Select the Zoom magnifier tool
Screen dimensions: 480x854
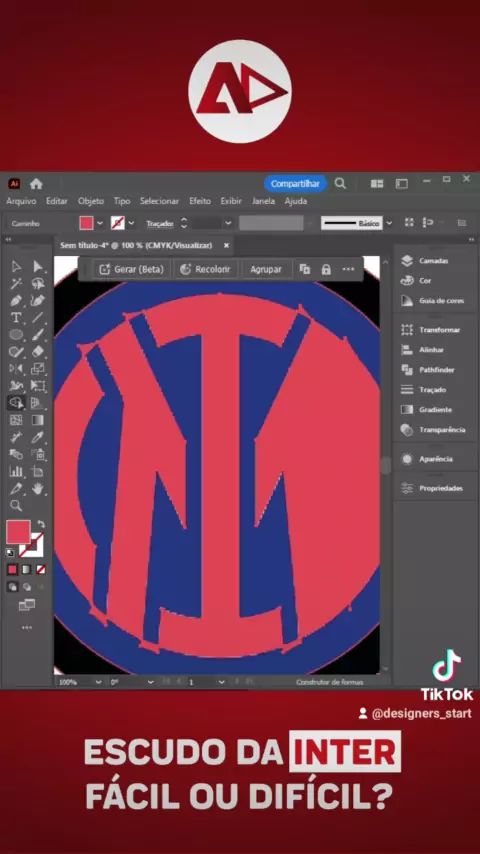pos(16,505)
